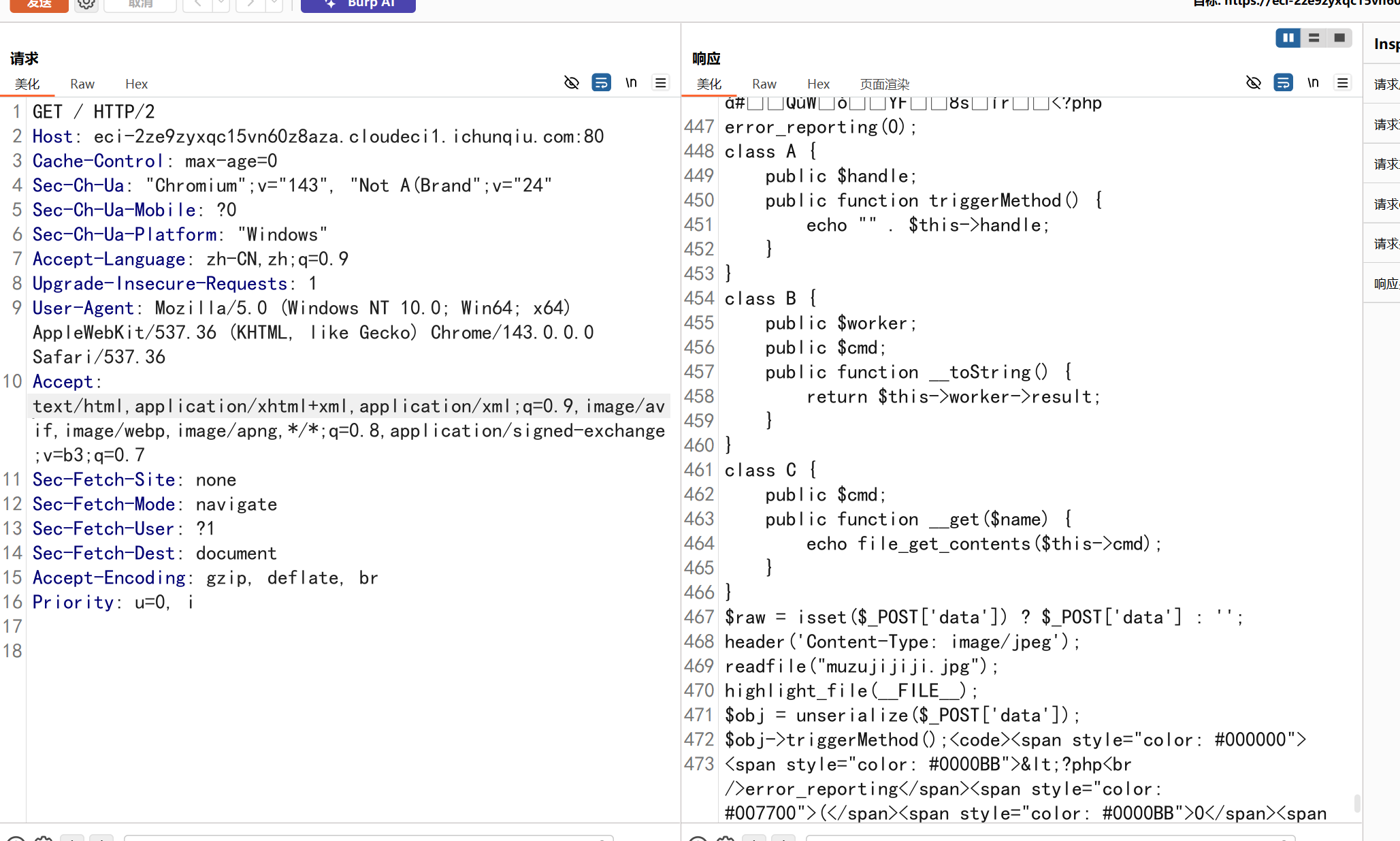The width and height of the screenshot is (1400, 841).
Task: Show newline characters in request editor
Action: pyautogui.click(x=631, y=83)
